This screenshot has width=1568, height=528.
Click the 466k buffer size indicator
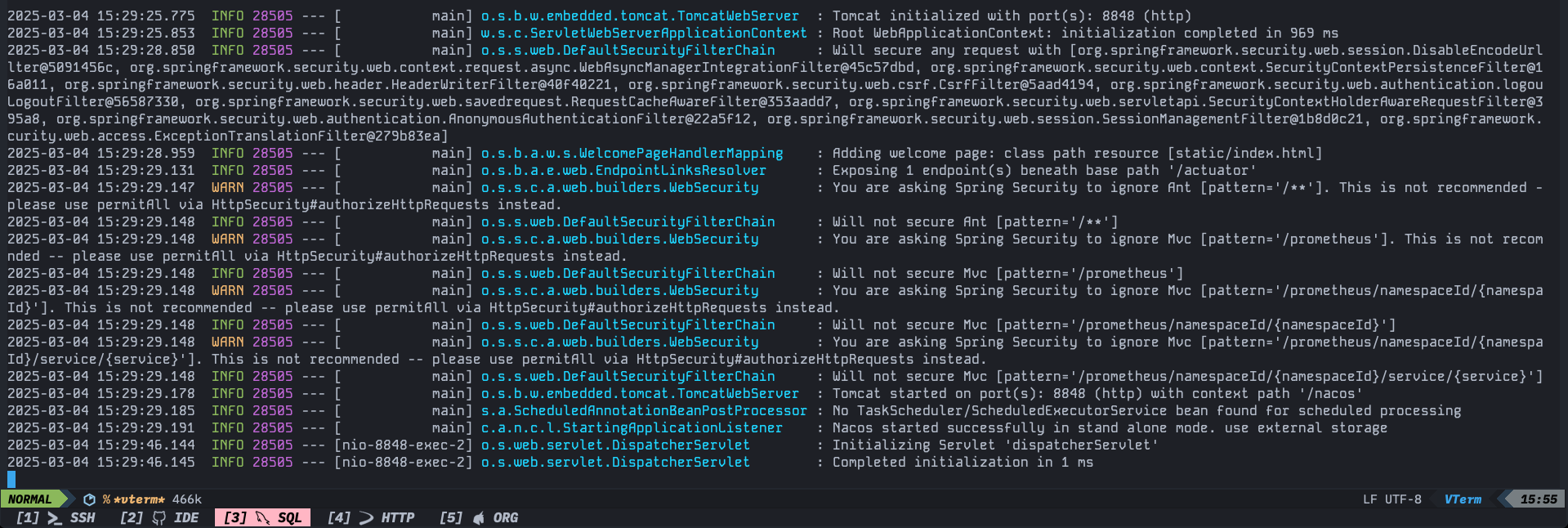(186, 499)
